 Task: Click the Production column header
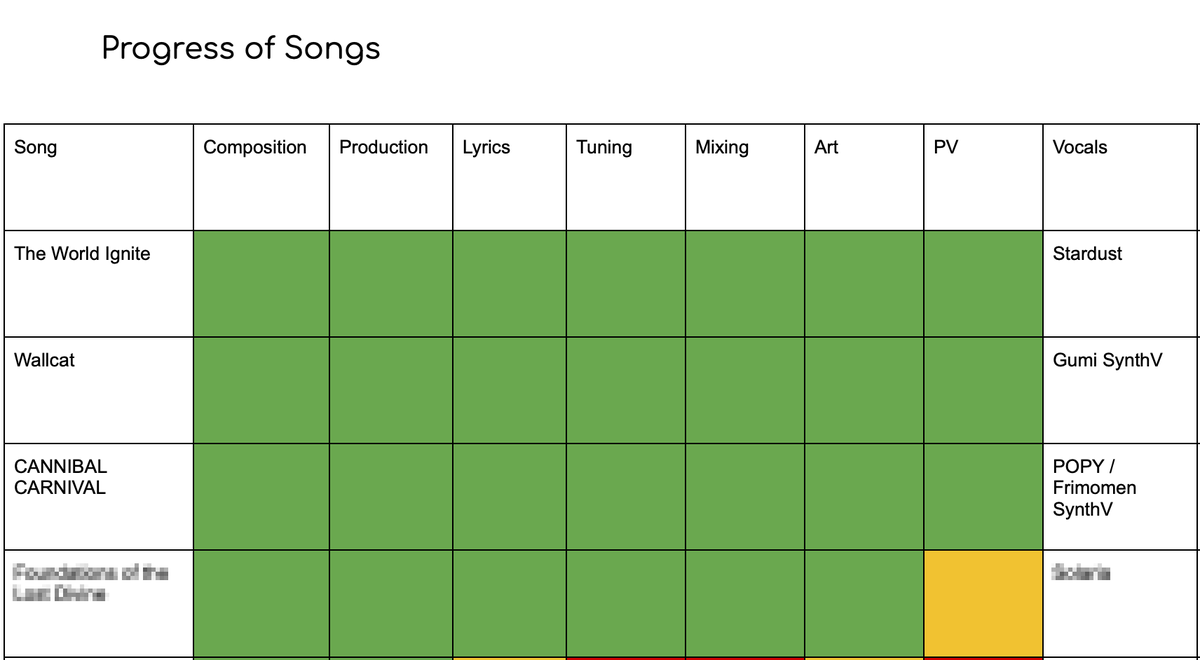pos(391,177)
